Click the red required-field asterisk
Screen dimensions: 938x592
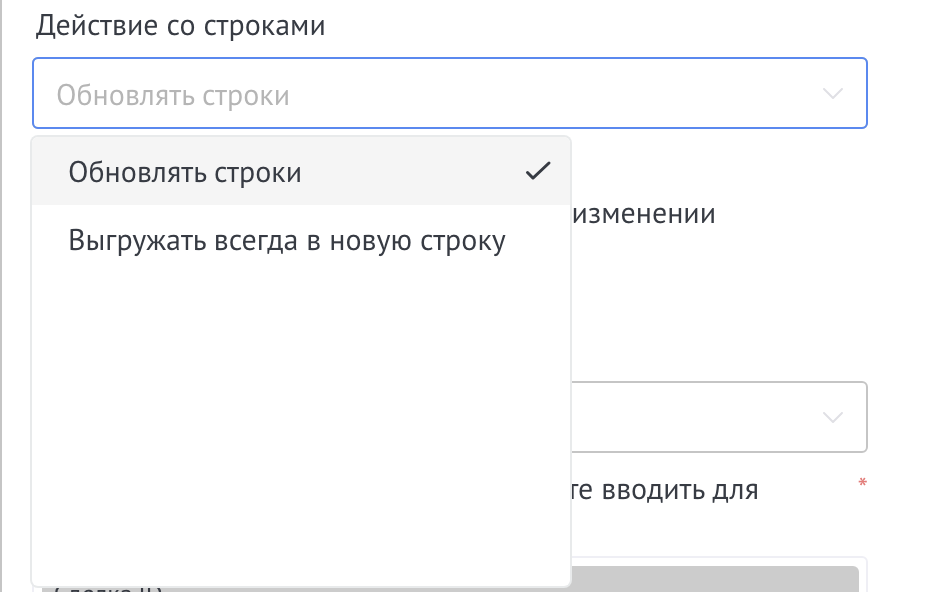click(862, 484)
